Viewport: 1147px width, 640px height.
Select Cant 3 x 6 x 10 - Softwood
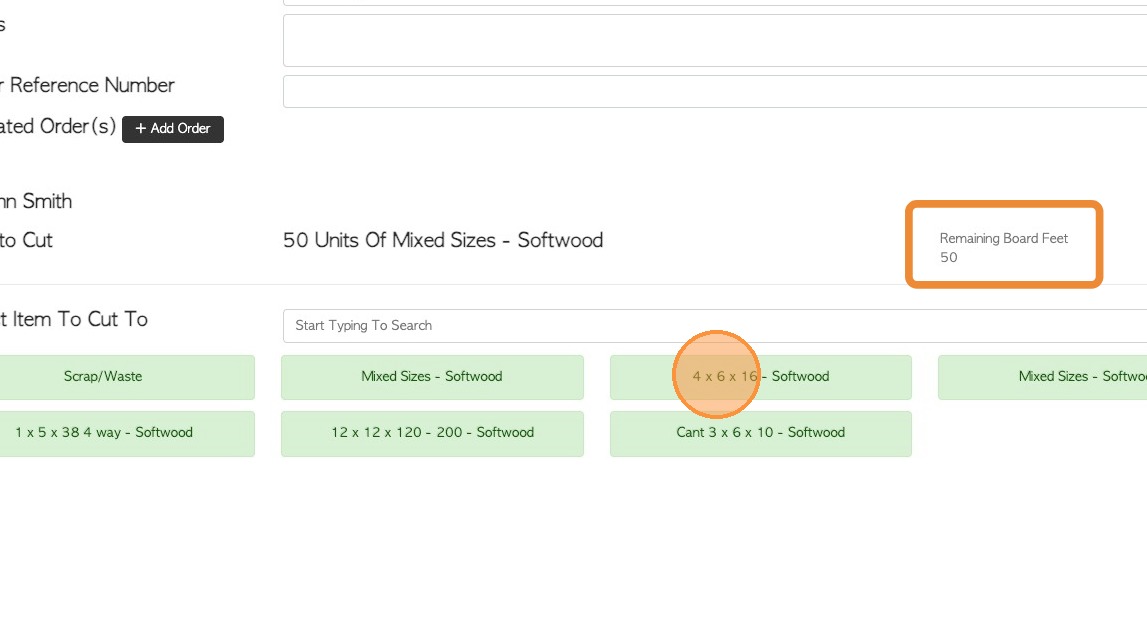761,433
